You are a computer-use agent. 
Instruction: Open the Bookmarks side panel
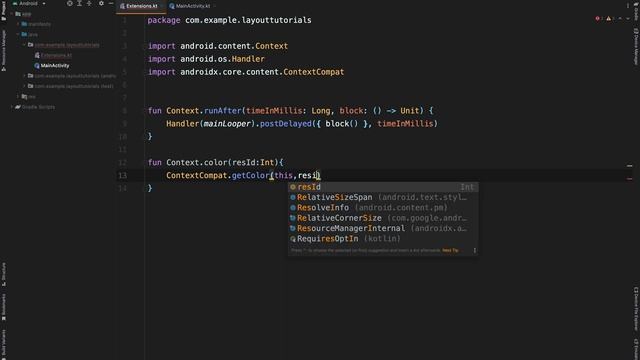point(4,308)
